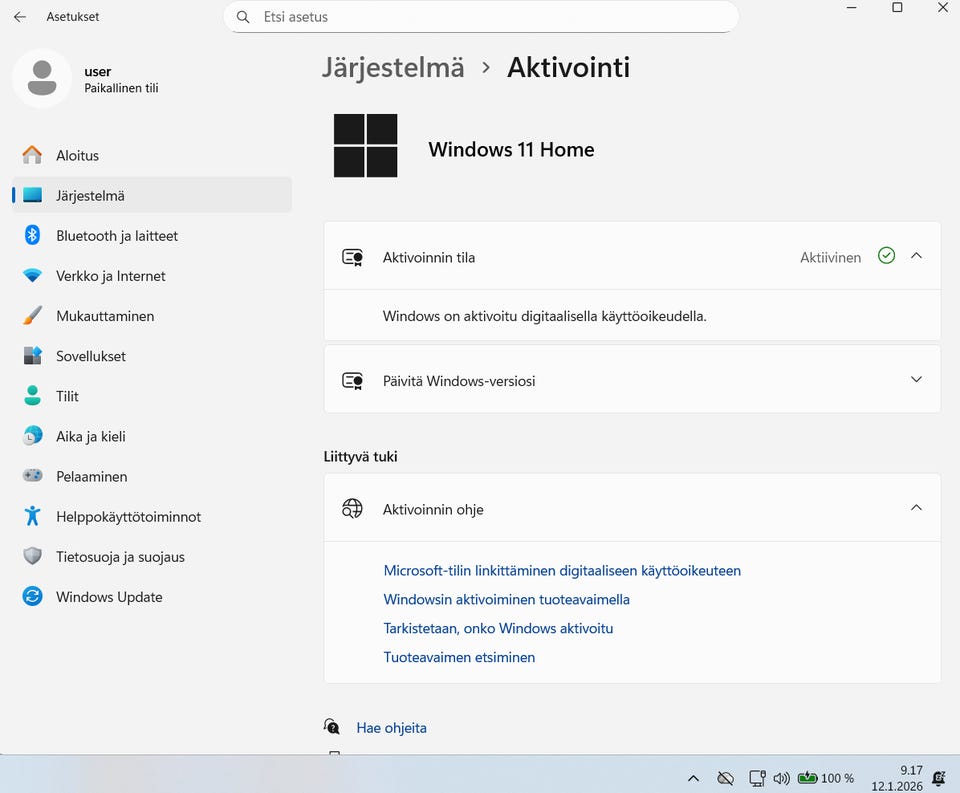Show hidden tray icons chevron
Image resolution: width=960 pixels, height=793 pixels.
pyautogui.click(x=693, y=778)
